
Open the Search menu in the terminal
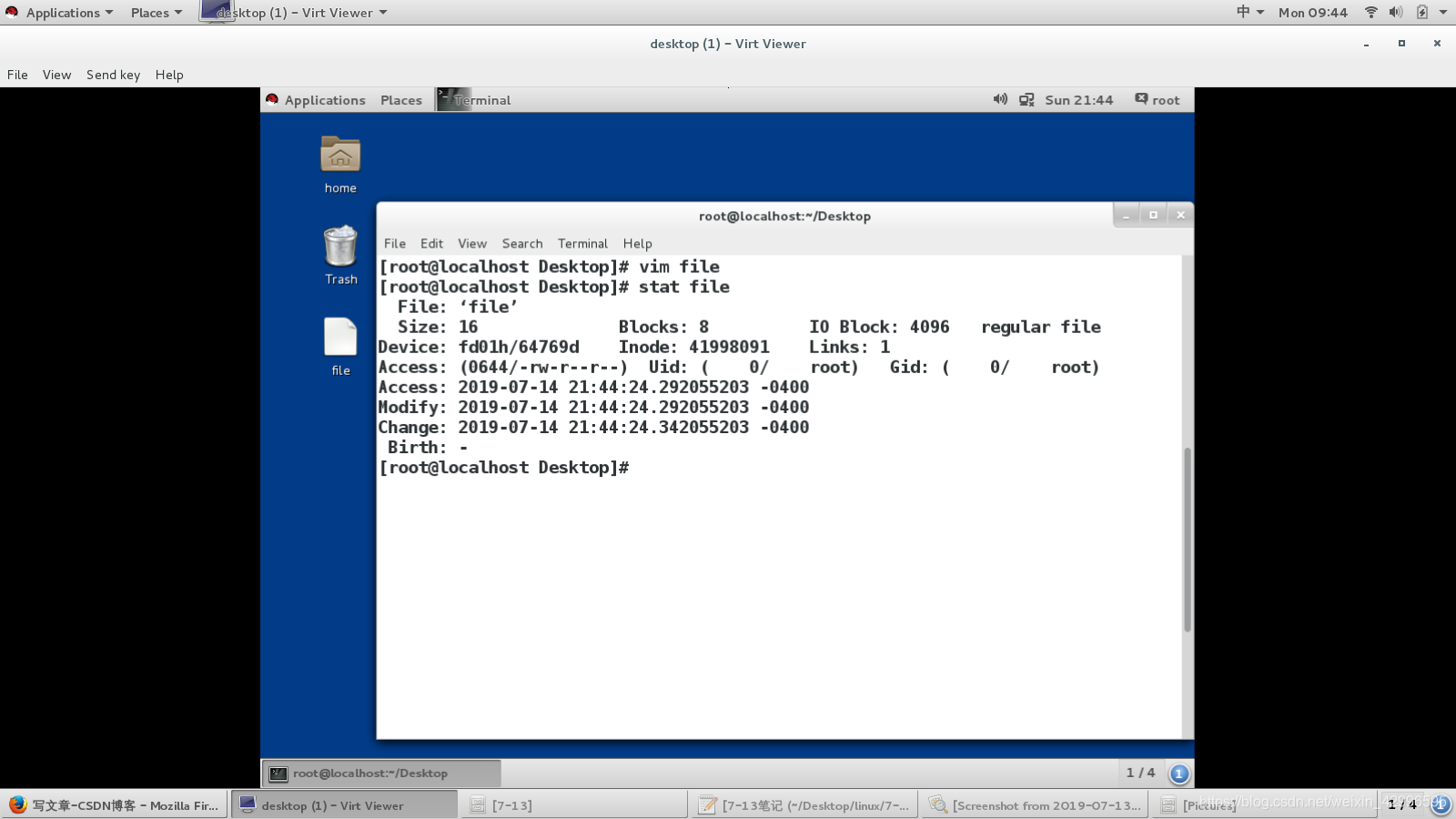click(x=521, y=243)
